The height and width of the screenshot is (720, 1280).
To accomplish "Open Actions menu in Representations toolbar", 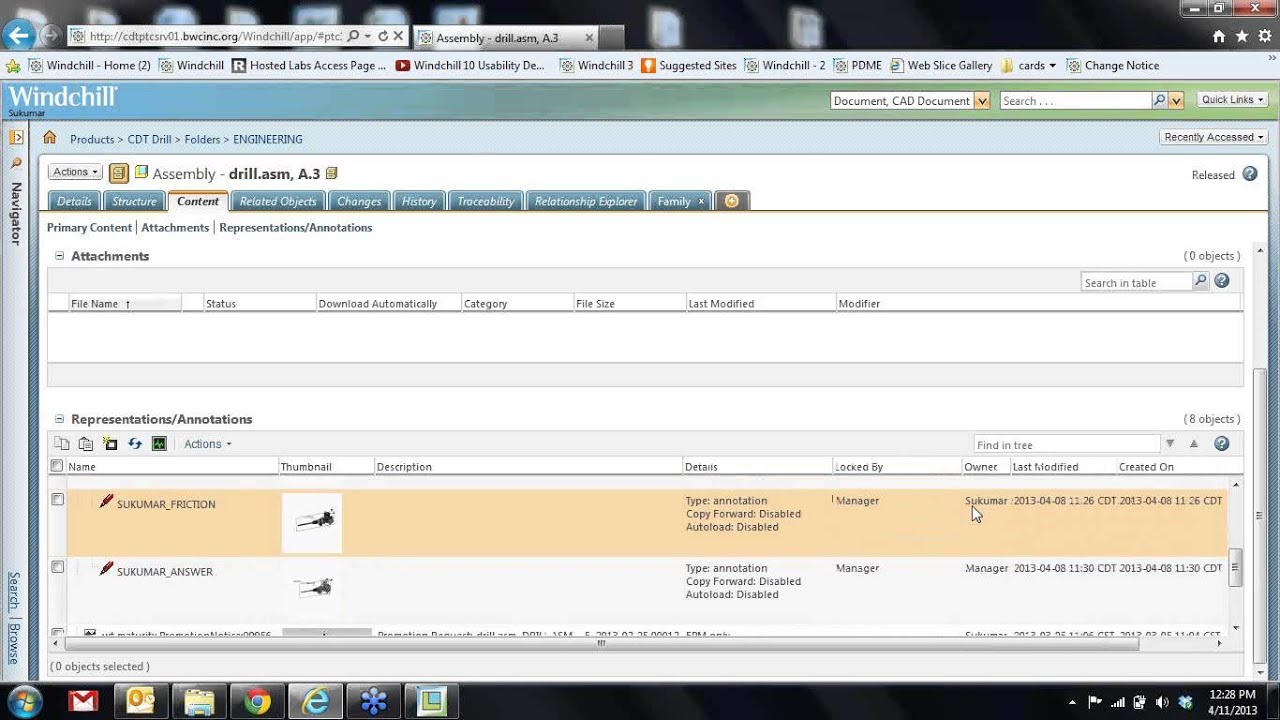I will click(207, 444).
